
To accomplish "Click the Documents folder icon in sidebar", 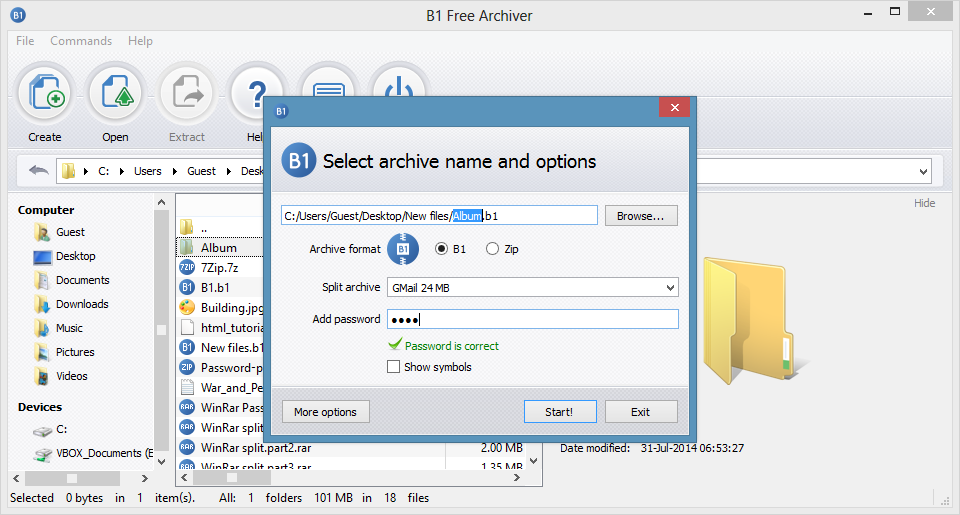I will [x=42, y=280].
